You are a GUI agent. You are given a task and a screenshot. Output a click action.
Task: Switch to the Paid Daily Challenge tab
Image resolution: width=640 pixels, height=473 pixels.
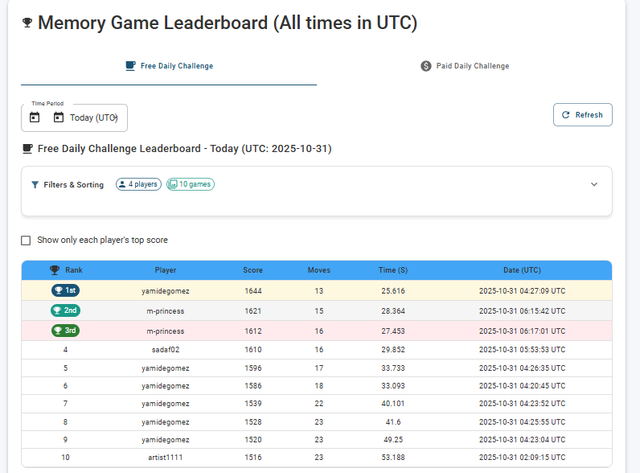[465, 66]
